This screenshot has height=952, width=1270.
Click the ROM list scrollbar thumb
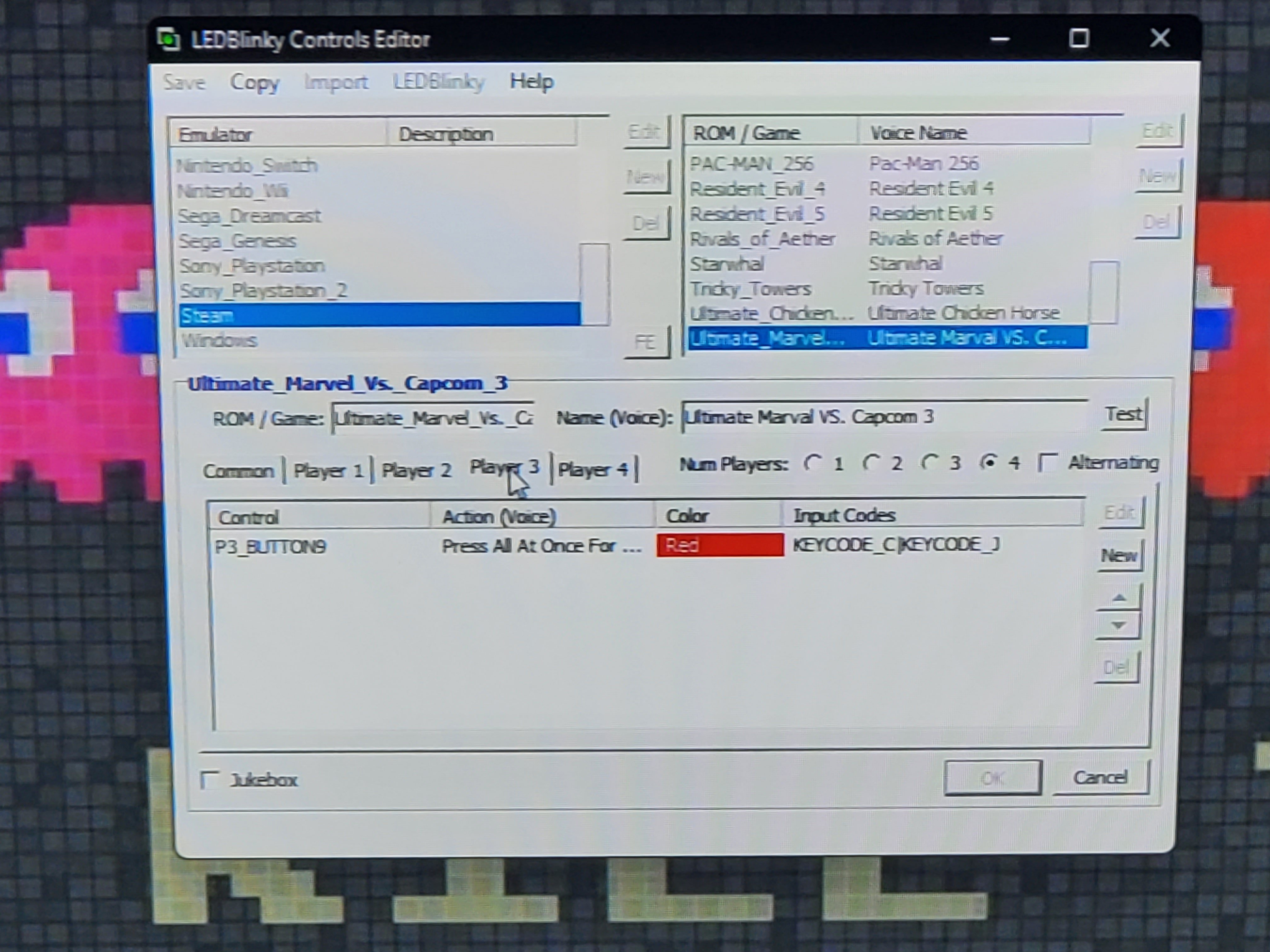point(1103,293)
